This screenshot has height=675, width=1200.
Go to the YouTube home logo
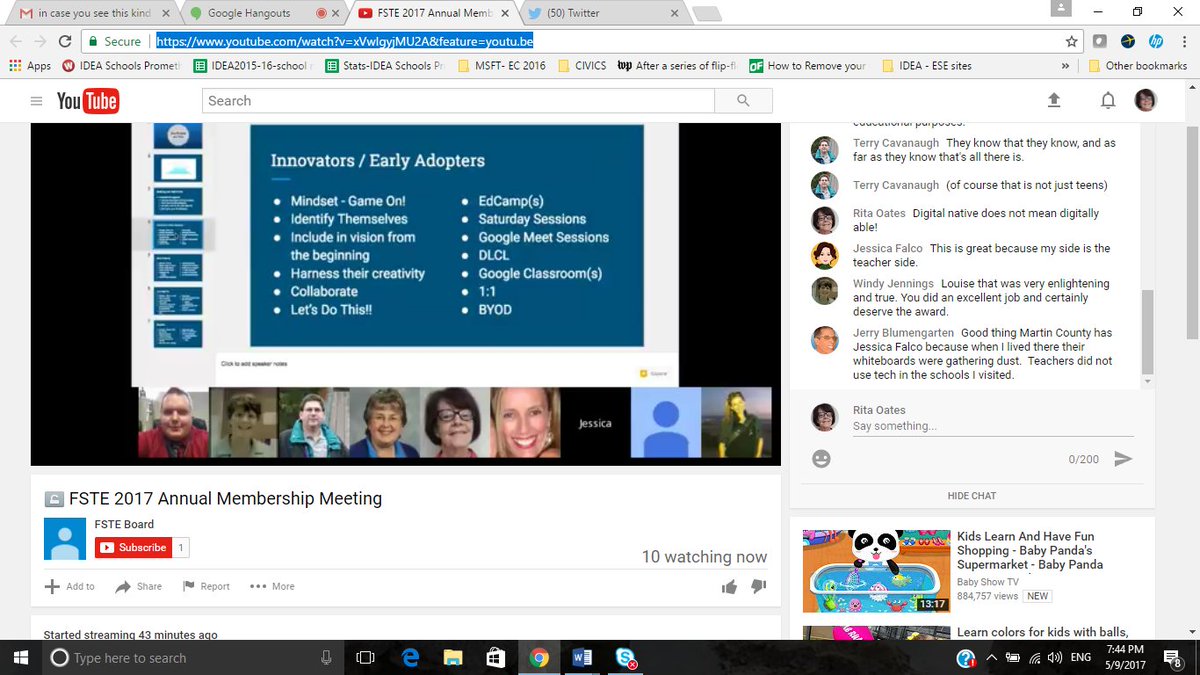coord(87,101)
